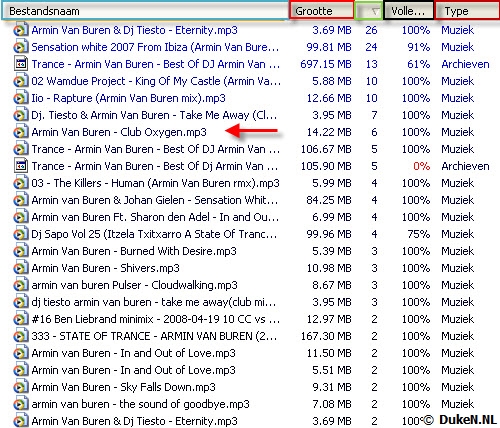The image size is (500, 428).
Task: Select the Armin Van Buren - Shivers.mp3 filename
Action: coord(105,268)
